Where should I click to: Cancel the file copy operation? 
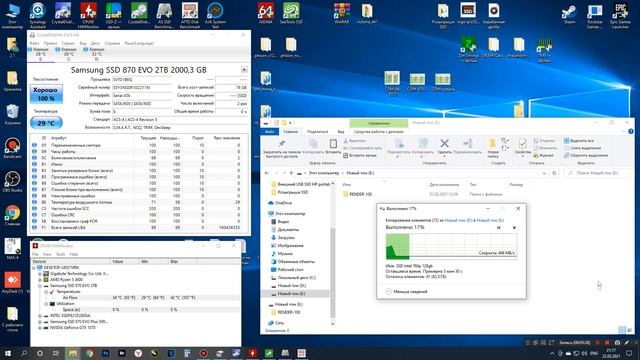click(514, 227)
